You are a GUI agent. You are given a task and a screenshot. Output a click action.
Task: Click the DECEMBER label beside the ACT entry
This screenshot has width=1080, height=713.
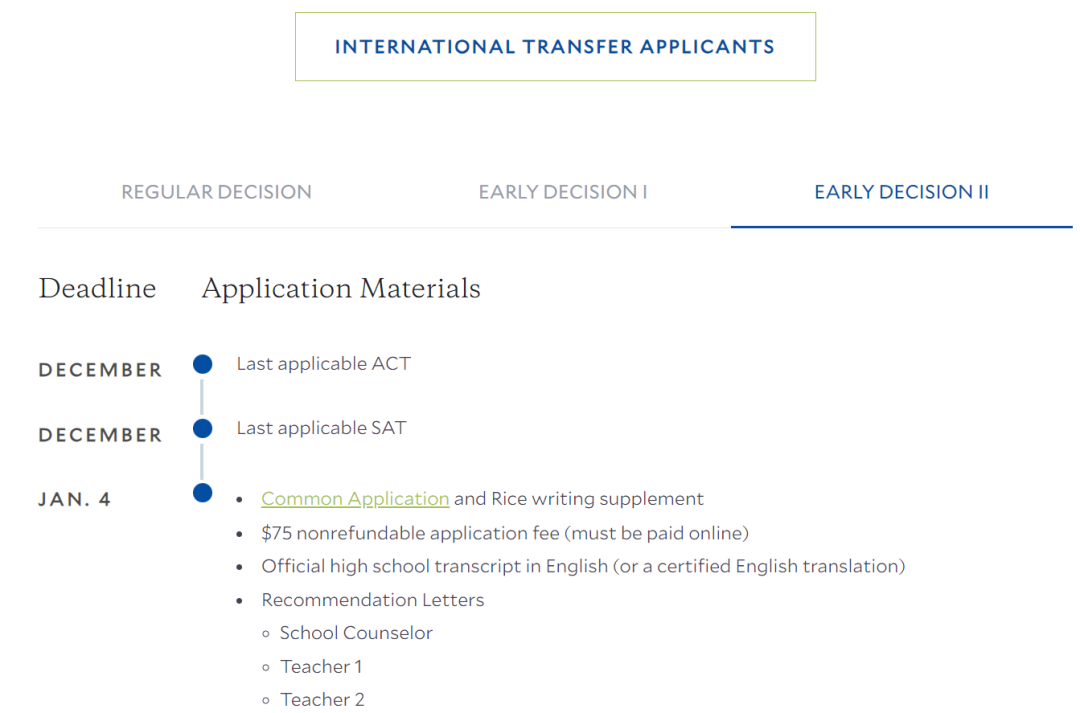[x=101, y=370]
